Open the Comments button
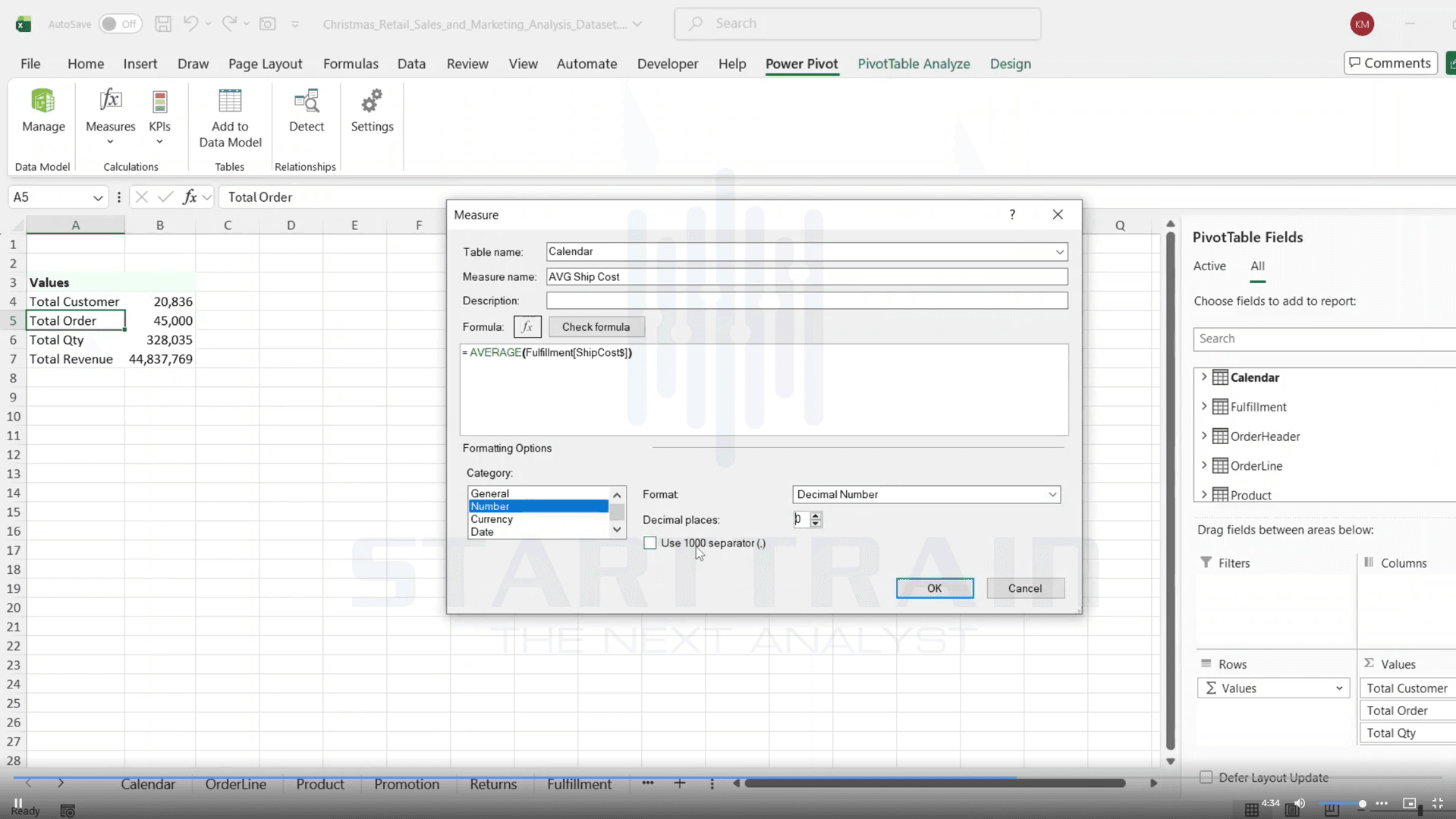Screen dimensions: 1456x819 [1390, 63]
